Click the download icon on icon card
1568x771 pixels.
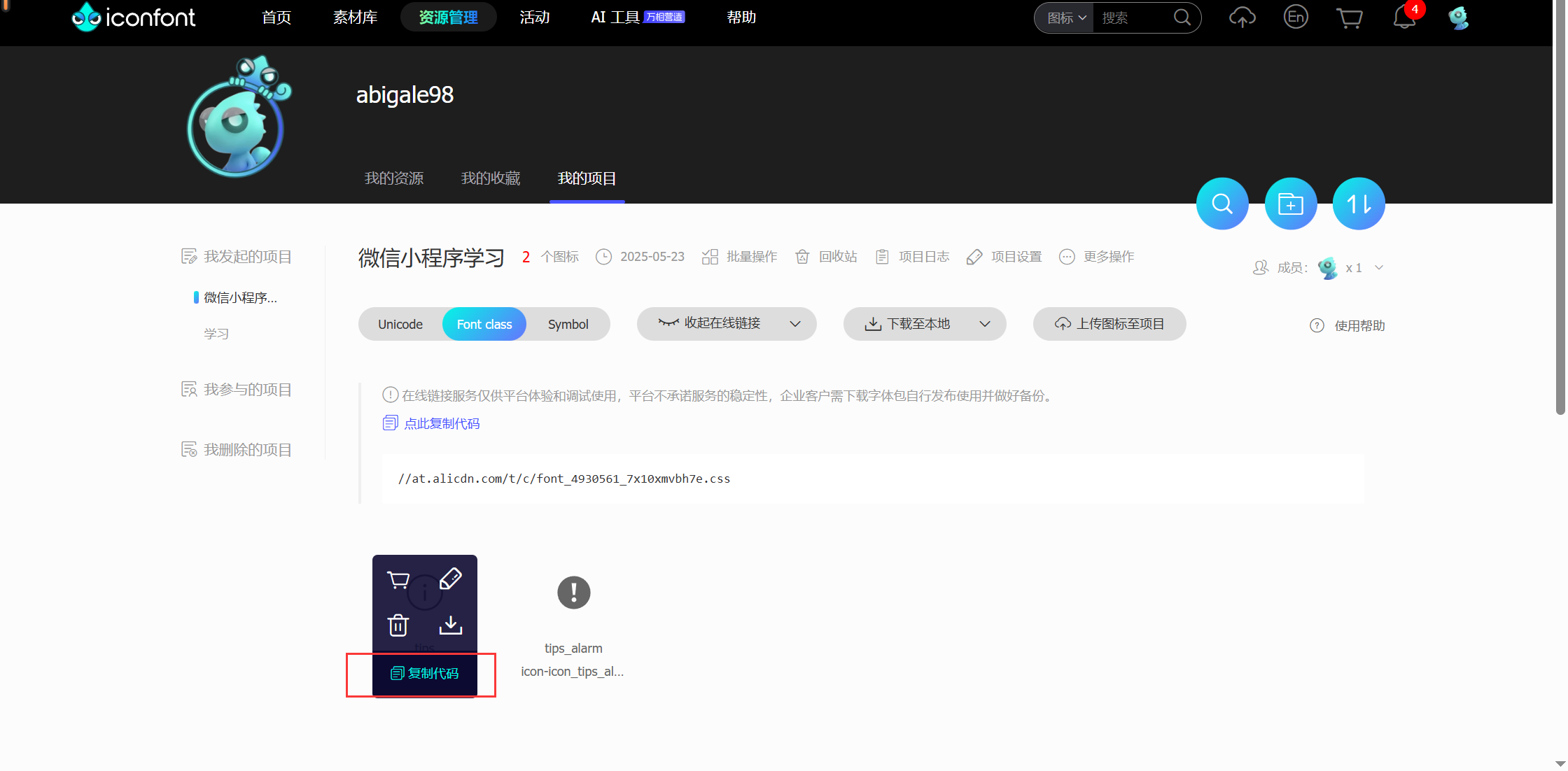450,625
